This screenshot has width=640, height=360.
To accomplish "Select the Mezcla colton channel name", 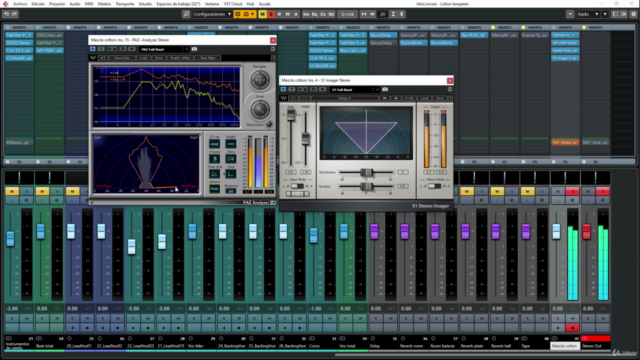I will 564,346.
